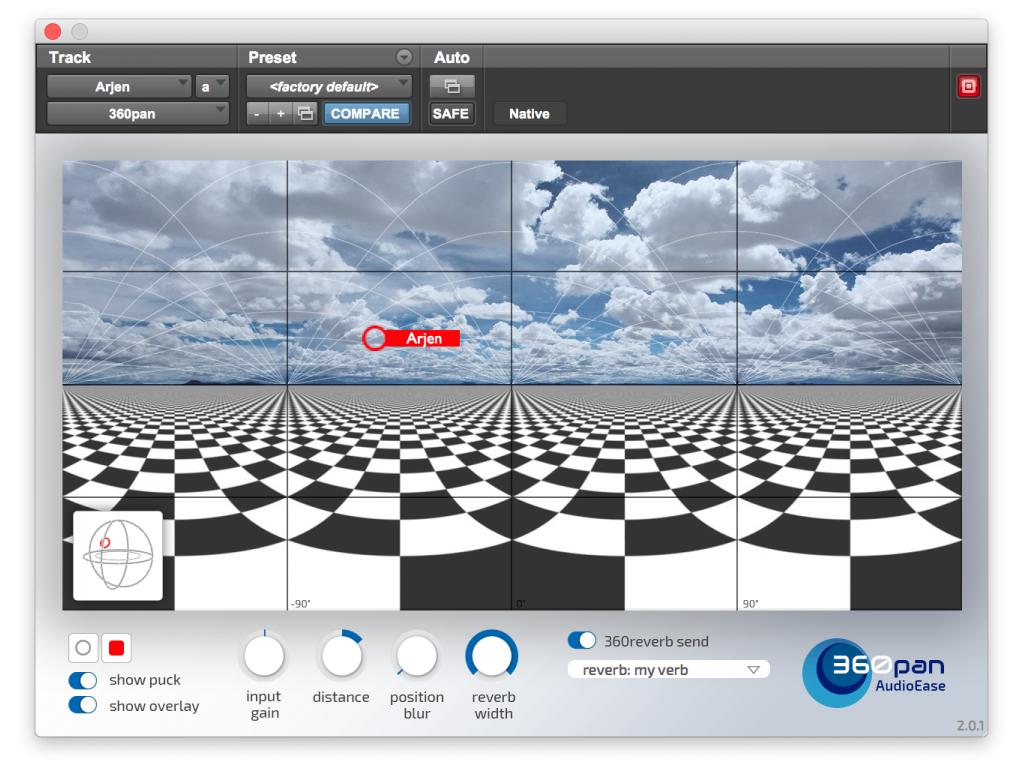
Task: Select the previous preset with minus button
Action: point(257,114)
